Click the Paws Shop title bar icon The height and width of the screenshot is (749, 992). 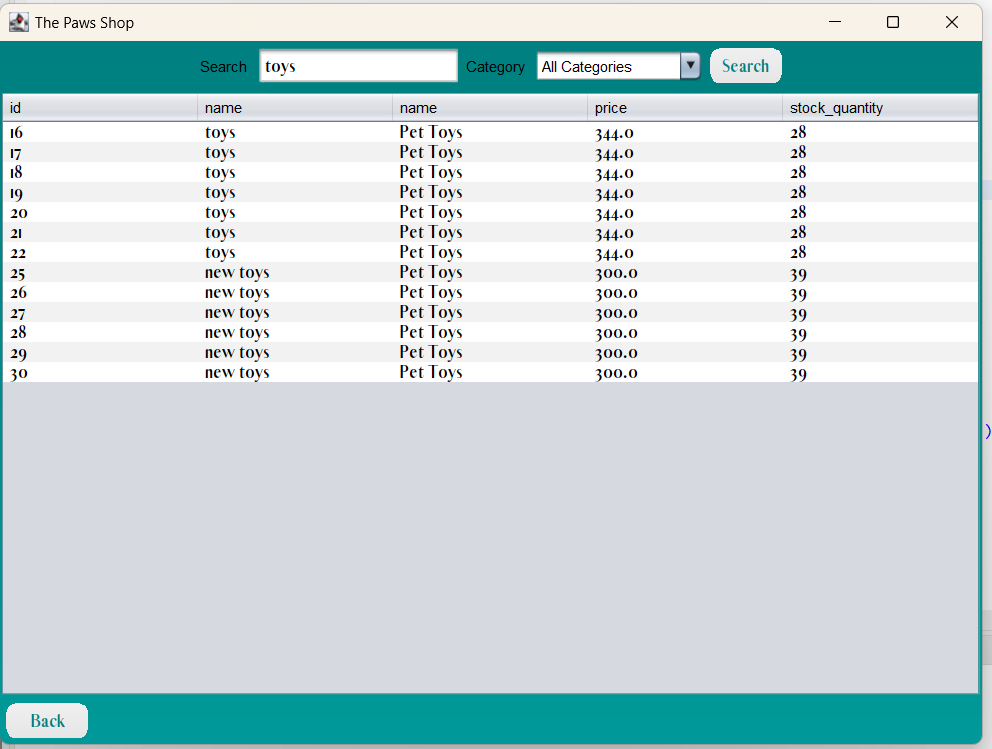pyautogui.click(x=18, y=21)
